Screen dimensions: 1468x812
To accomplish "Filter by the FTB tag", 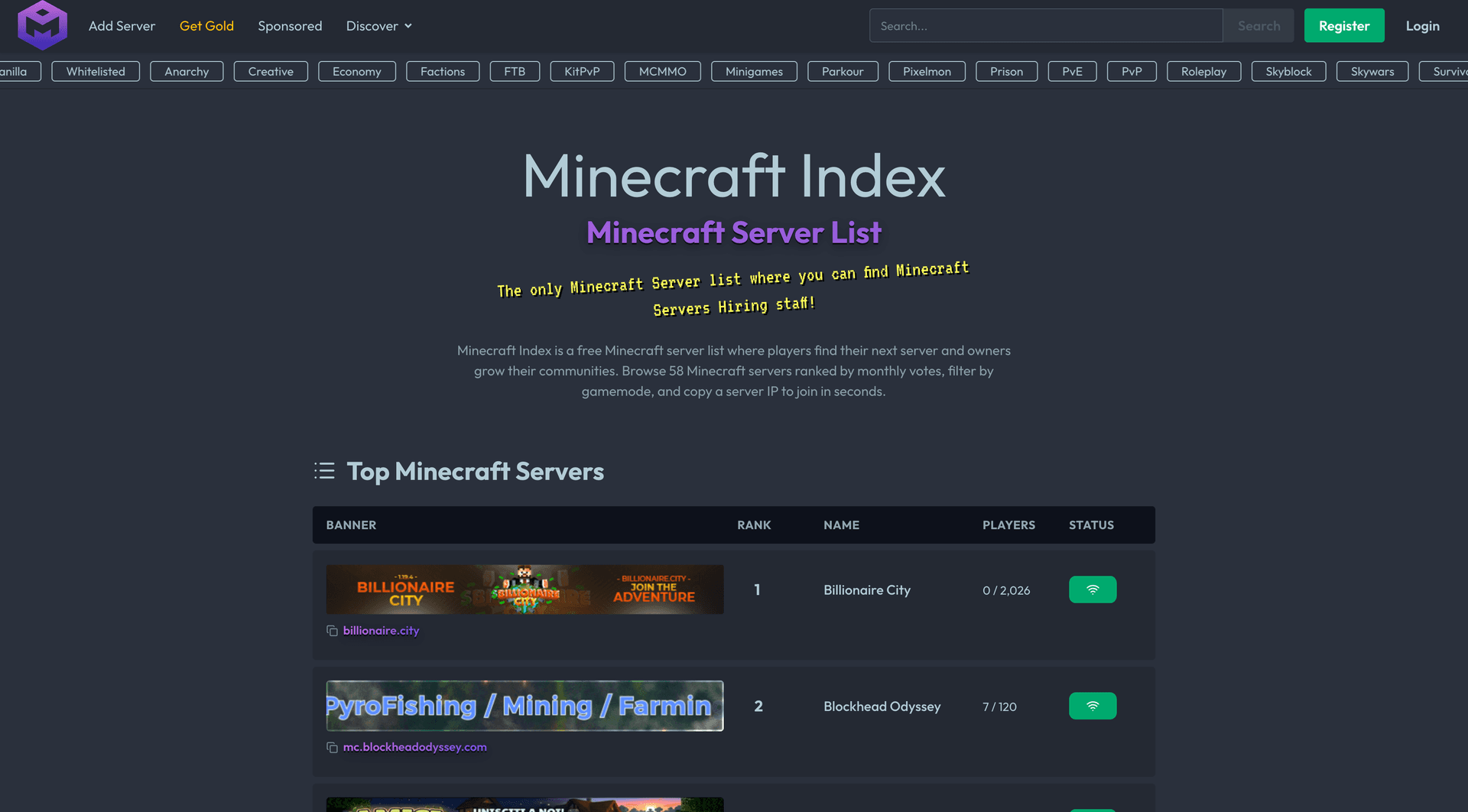I will point(515,71).
